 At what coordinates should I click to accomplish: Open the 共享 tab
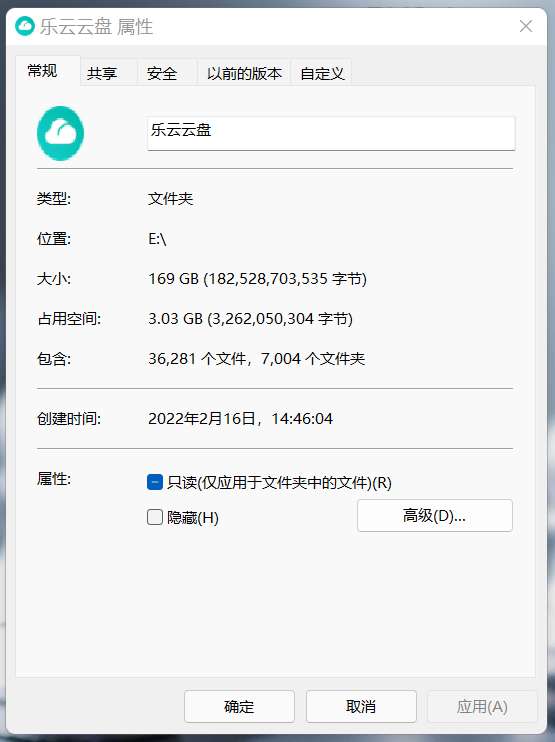pos(102,73)
